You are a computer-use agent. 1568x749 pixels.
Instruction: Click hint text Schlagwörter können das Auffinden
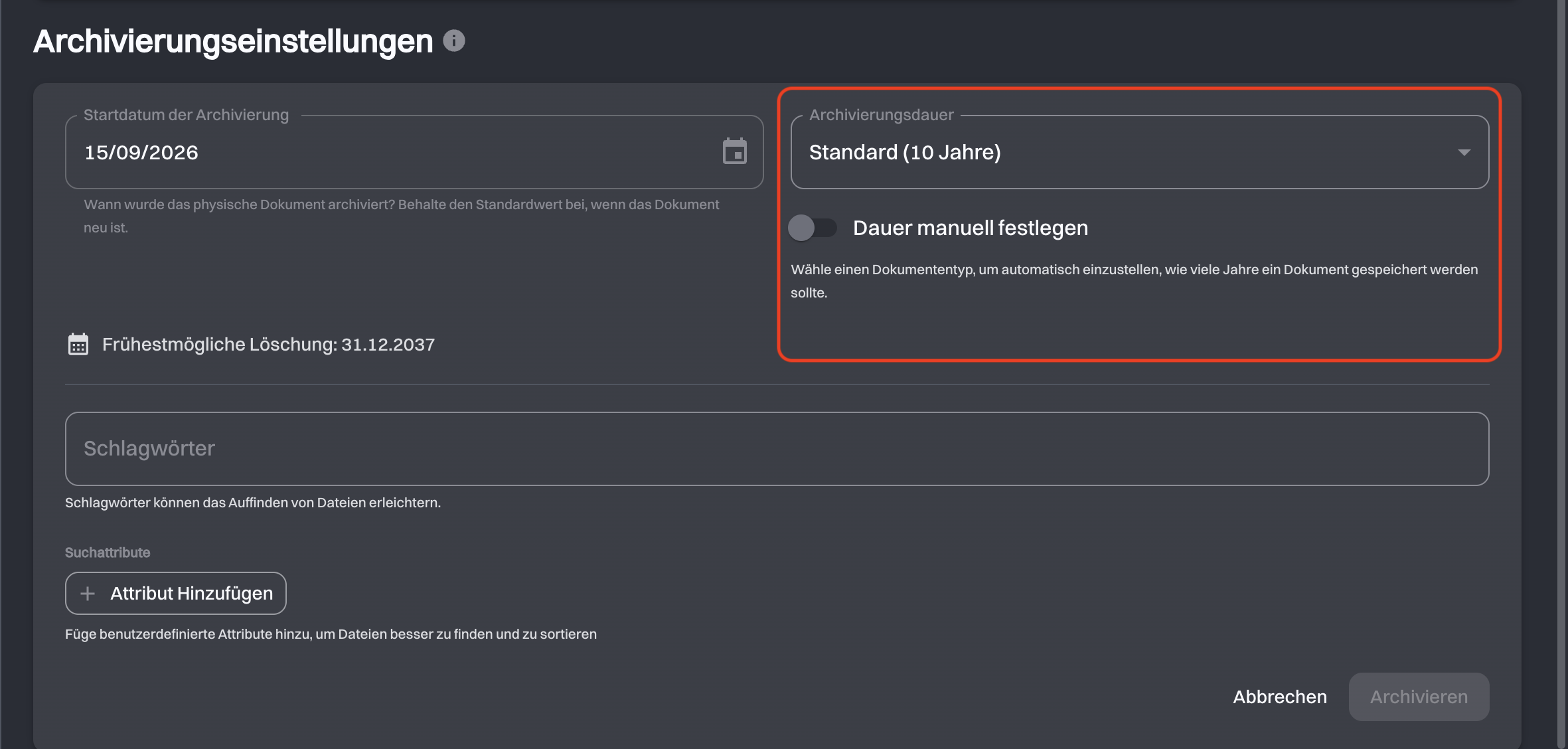pyautogui.click(x=253, y=503)
